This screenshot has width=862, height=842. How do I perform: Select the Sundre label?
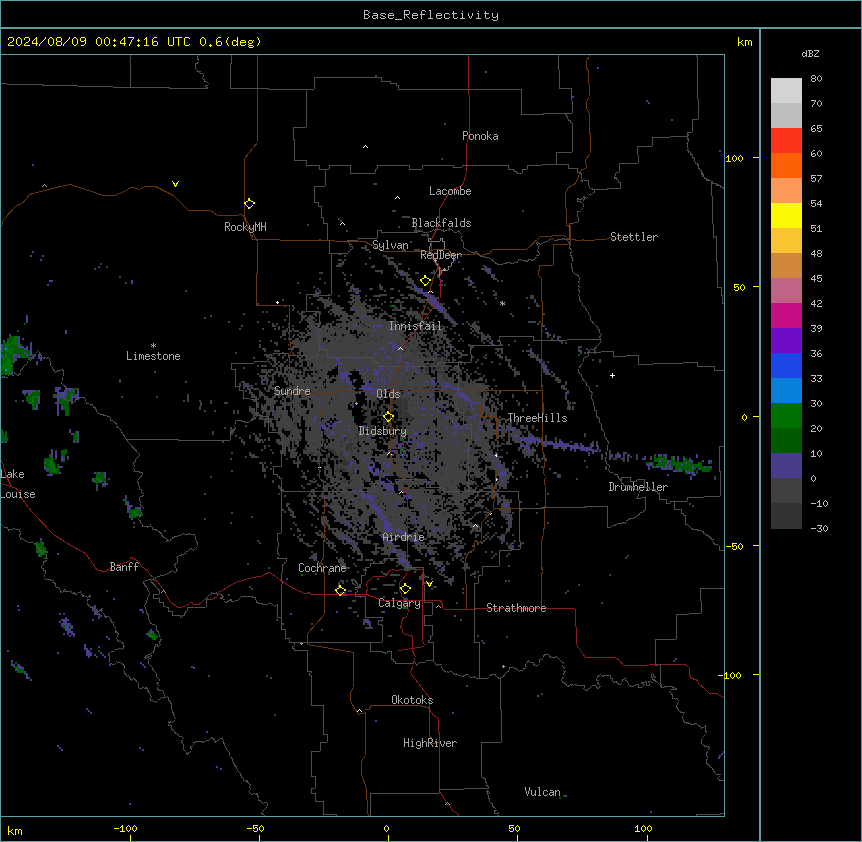coord(292,391)
